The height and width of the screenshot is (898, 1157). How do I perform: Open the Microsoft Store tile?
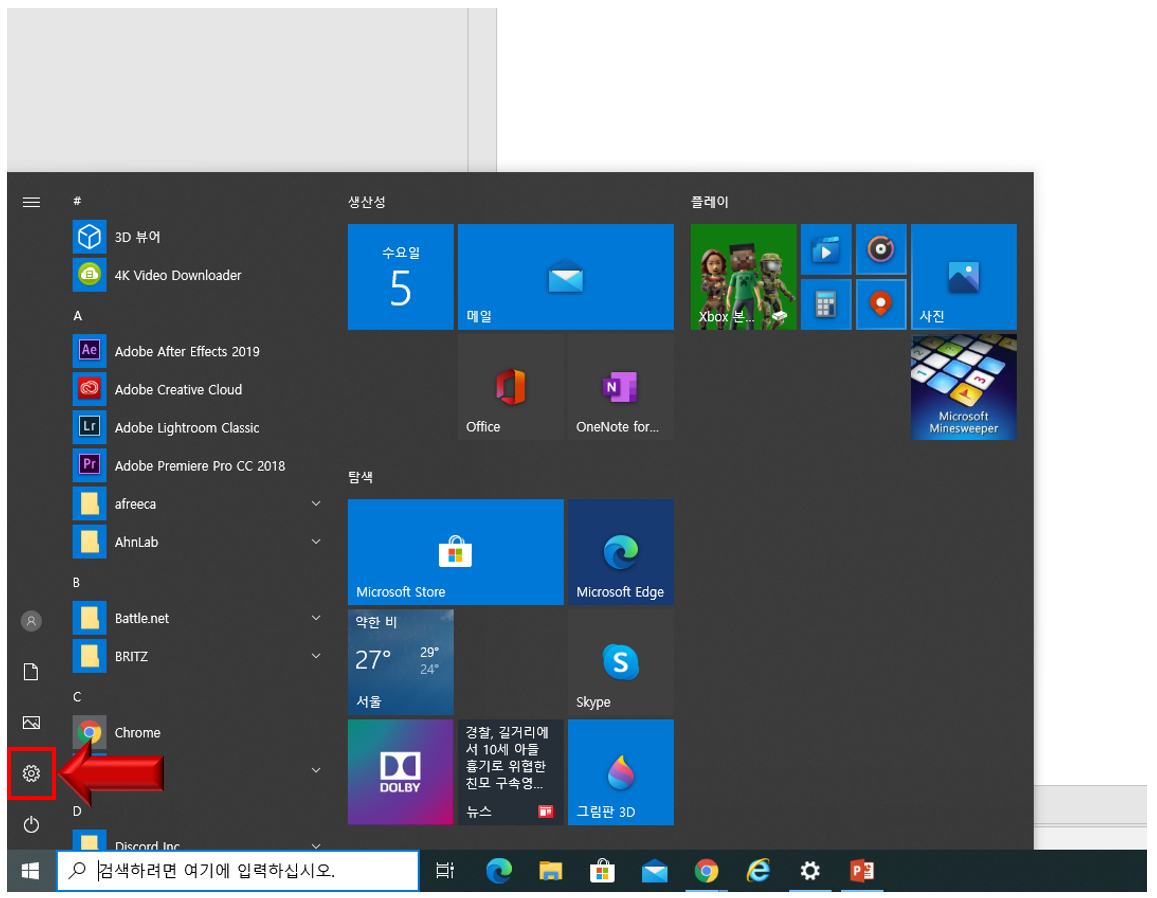(455, 552)
